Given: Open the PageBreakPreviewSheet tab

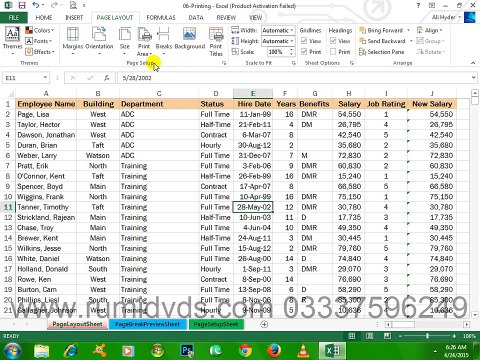Looking at the screenshot, I should click(147, 324).
